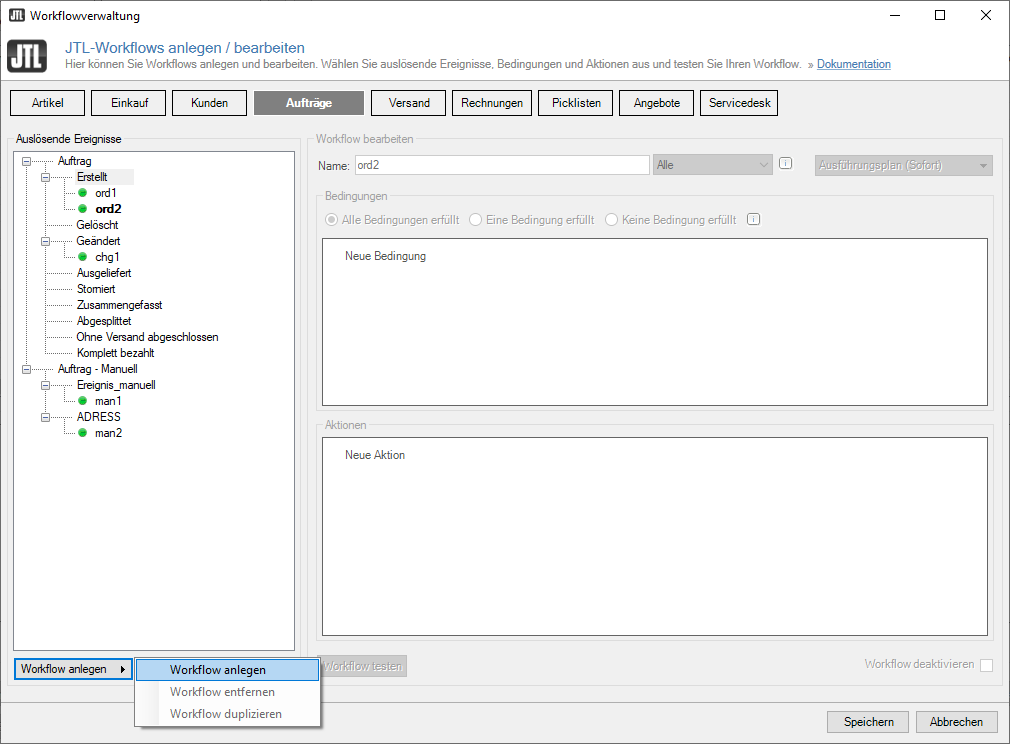This screenshot has height=744, width=1010.
Task: Select the Abgesplittet event
Action: click(x=104, y=321)
